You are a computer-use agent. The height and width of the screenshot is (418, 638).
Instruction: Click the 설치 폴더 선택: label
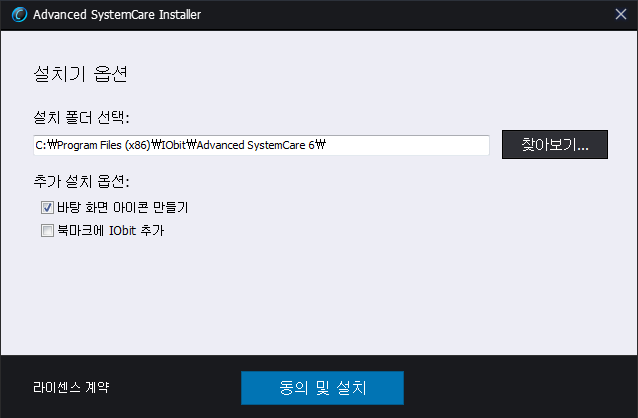point(81,118)
